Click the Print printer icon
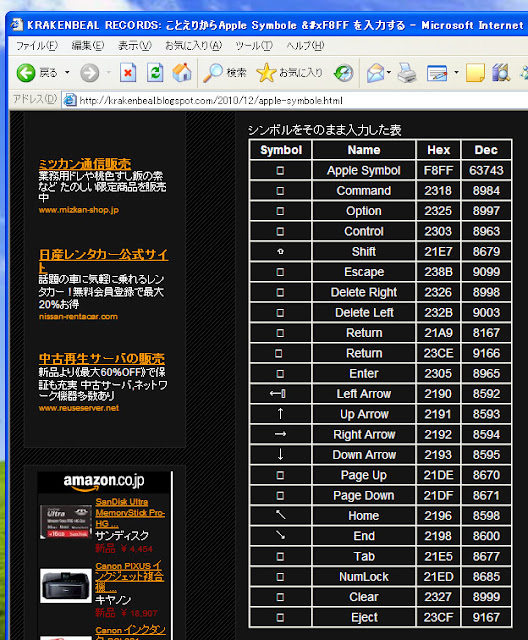Viewport: 528px width, 640px height. 407,73
